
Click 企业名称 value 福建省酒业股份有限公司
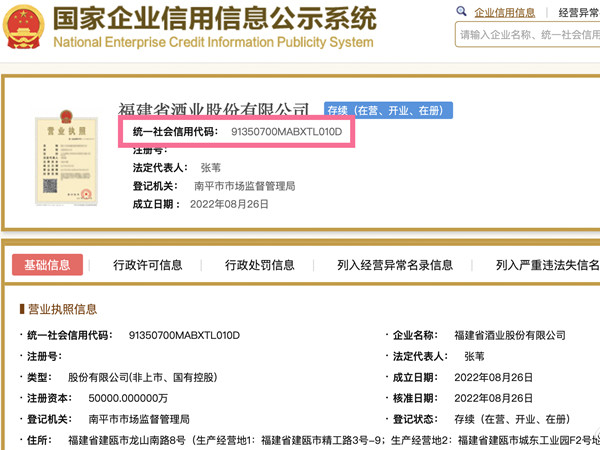pos(510,335)
